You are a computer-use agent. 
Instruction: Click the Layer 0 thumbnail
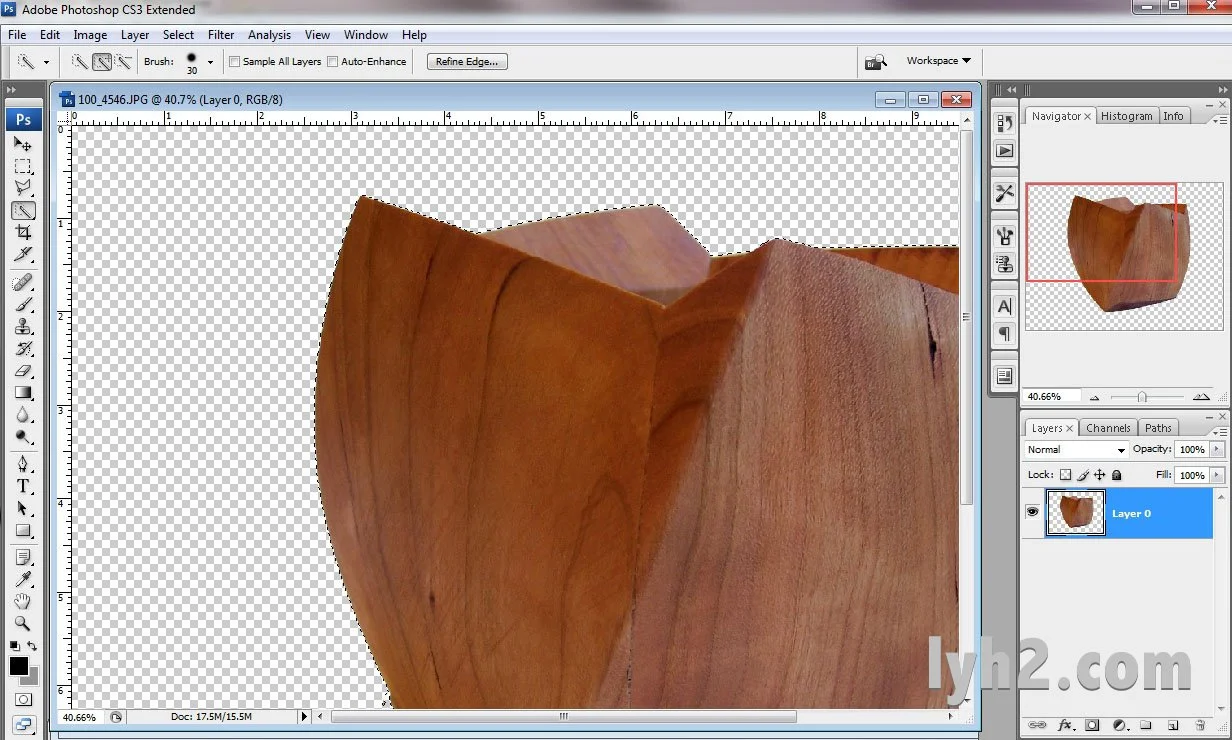click(1075, 513)
